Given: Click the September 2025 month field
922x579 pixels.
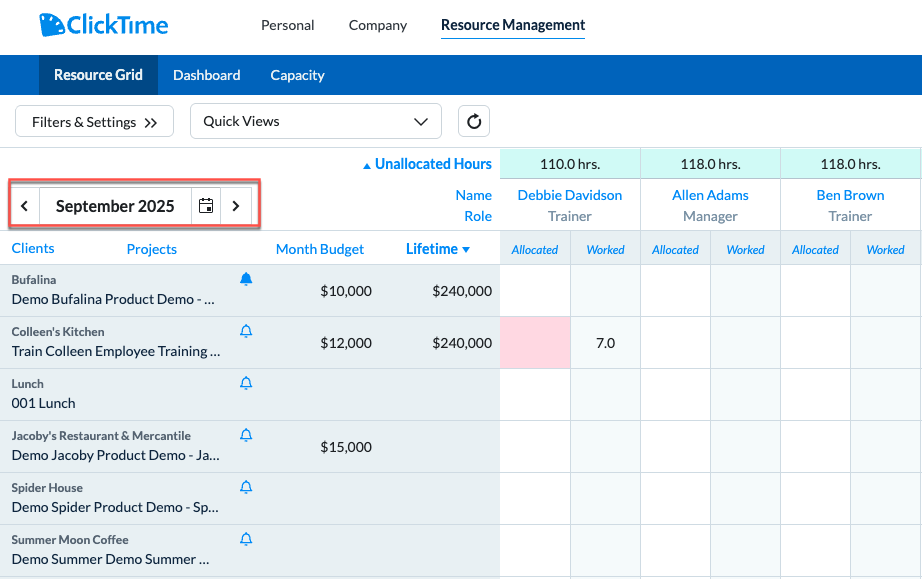Looking at the screenshot, I should point(115,206).
